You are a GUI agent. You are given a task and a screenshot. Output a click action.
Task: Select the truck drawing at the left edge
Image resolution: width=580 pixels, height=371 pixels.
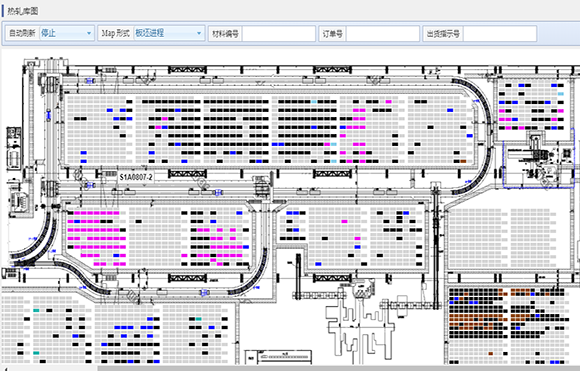coord(14,149)
